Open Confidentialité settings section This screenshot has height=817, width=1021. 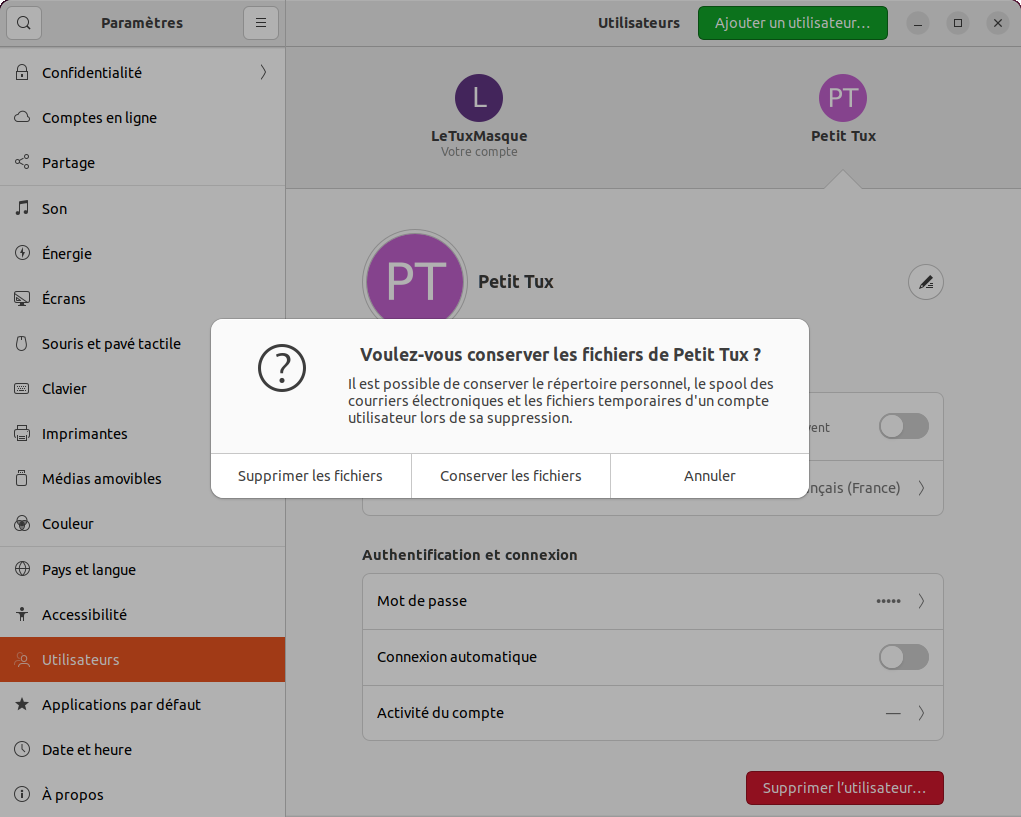coord(143,72)
